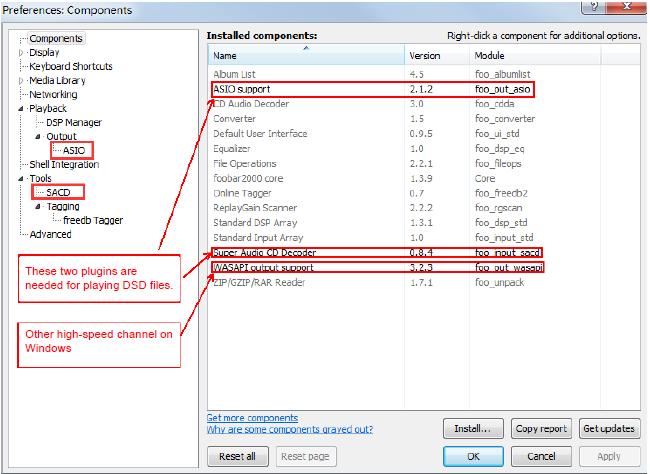
Task: Click the Apply button
Action: pos(609,456)
